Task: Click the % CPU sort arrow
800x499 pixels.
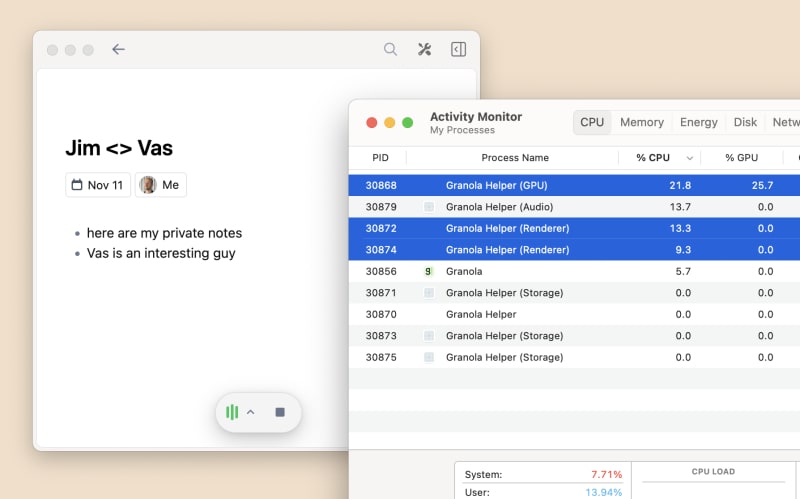Action: point(689,158)
